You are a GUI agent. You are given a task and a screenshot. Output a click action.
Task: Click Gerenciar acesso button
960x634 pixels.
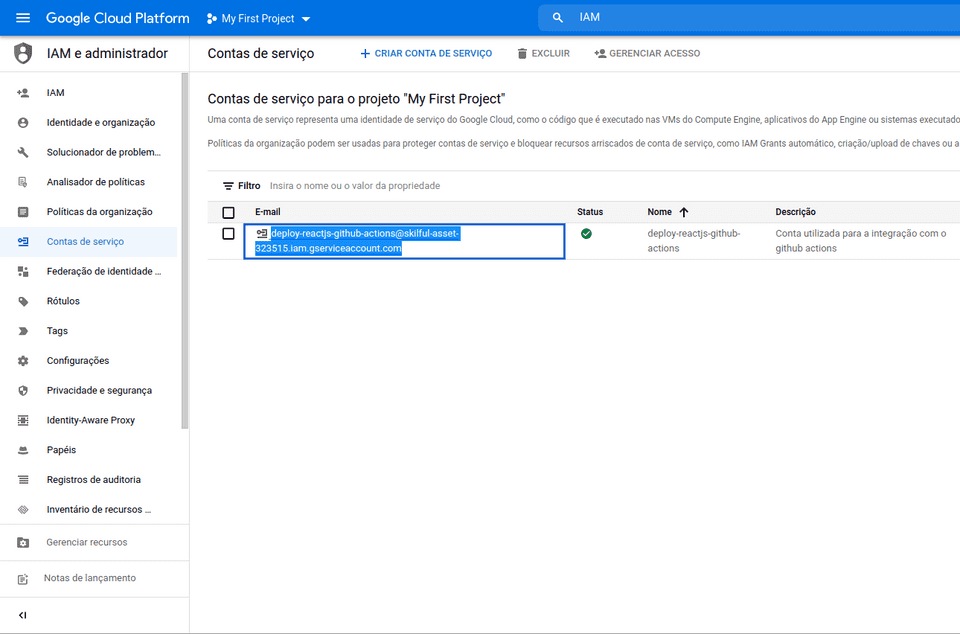647,54
